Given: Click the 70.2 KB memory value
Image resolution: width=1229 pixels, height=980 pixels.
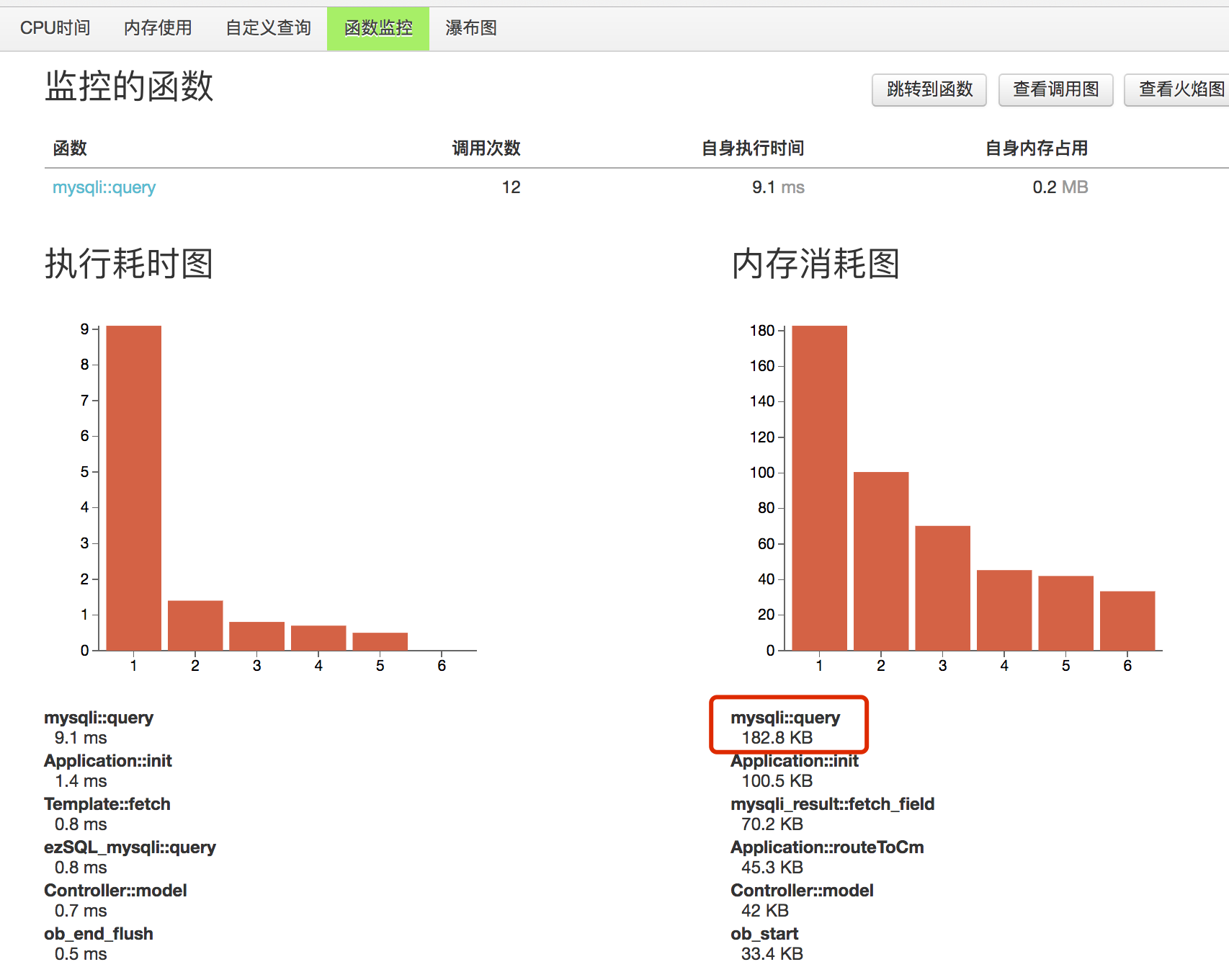Looking at the screenshot, I should pyautogui.click(x=772, y=824).
